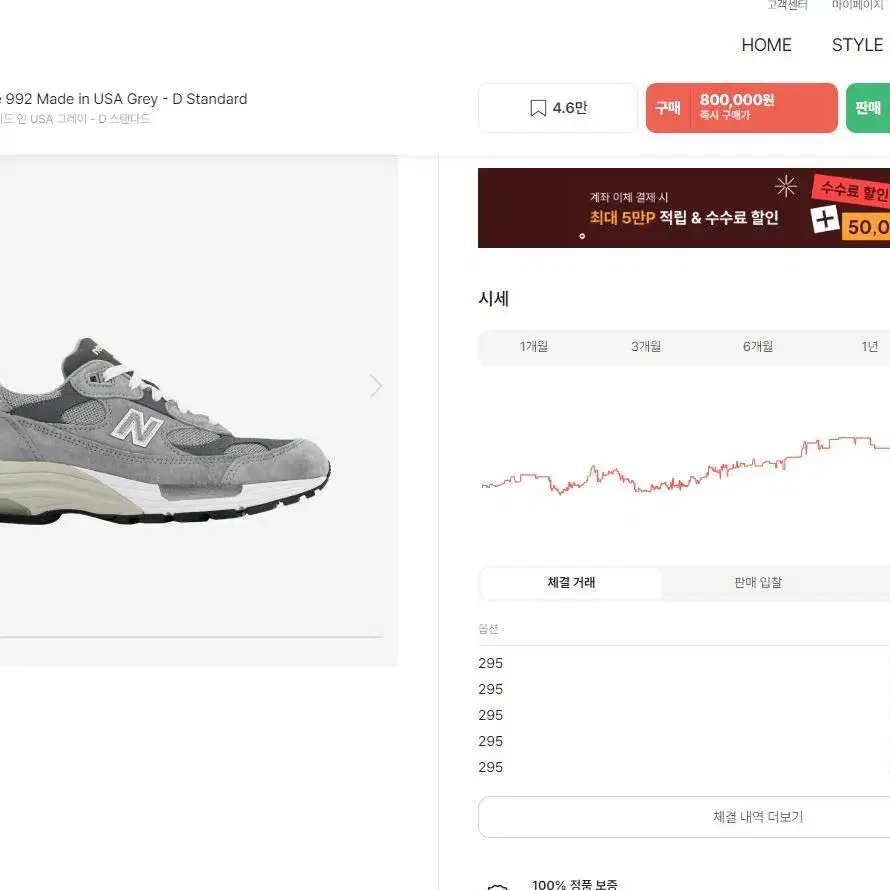Open STYLE in the top navigation
This screenshot has width=890, height=890.
pyautogui.click(x=857, y=45)
